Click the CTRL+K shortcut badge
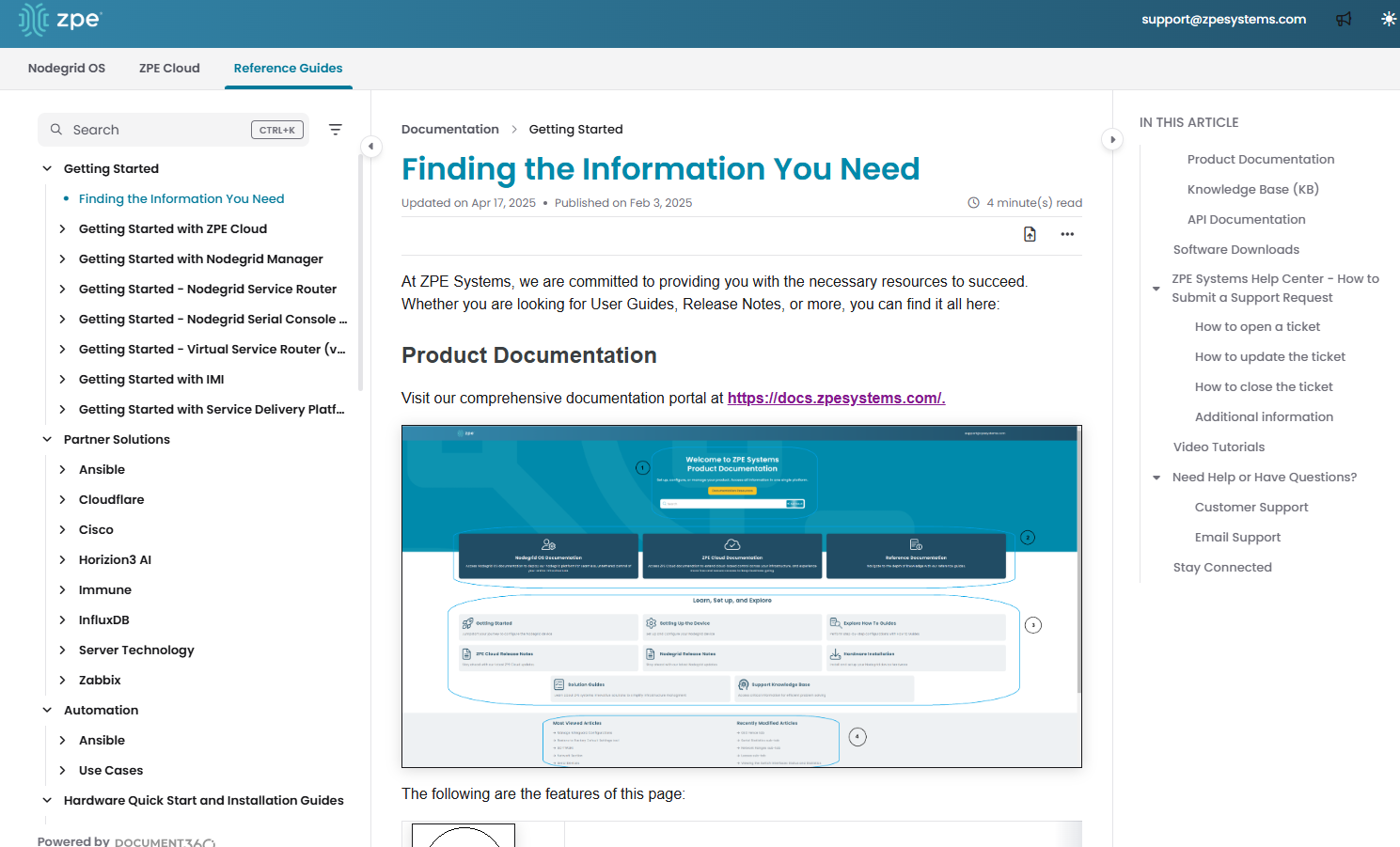 pyautogui.click(x=277, y=130)
